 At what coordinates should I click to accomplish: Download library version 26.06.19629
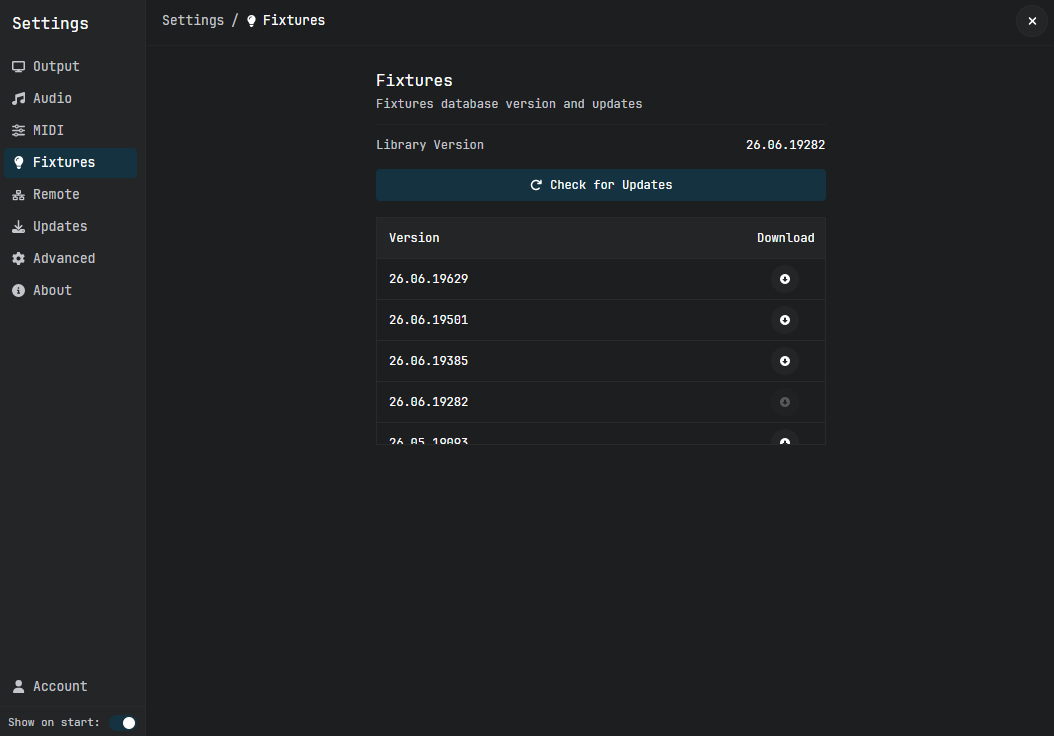[x=784, y=279]
